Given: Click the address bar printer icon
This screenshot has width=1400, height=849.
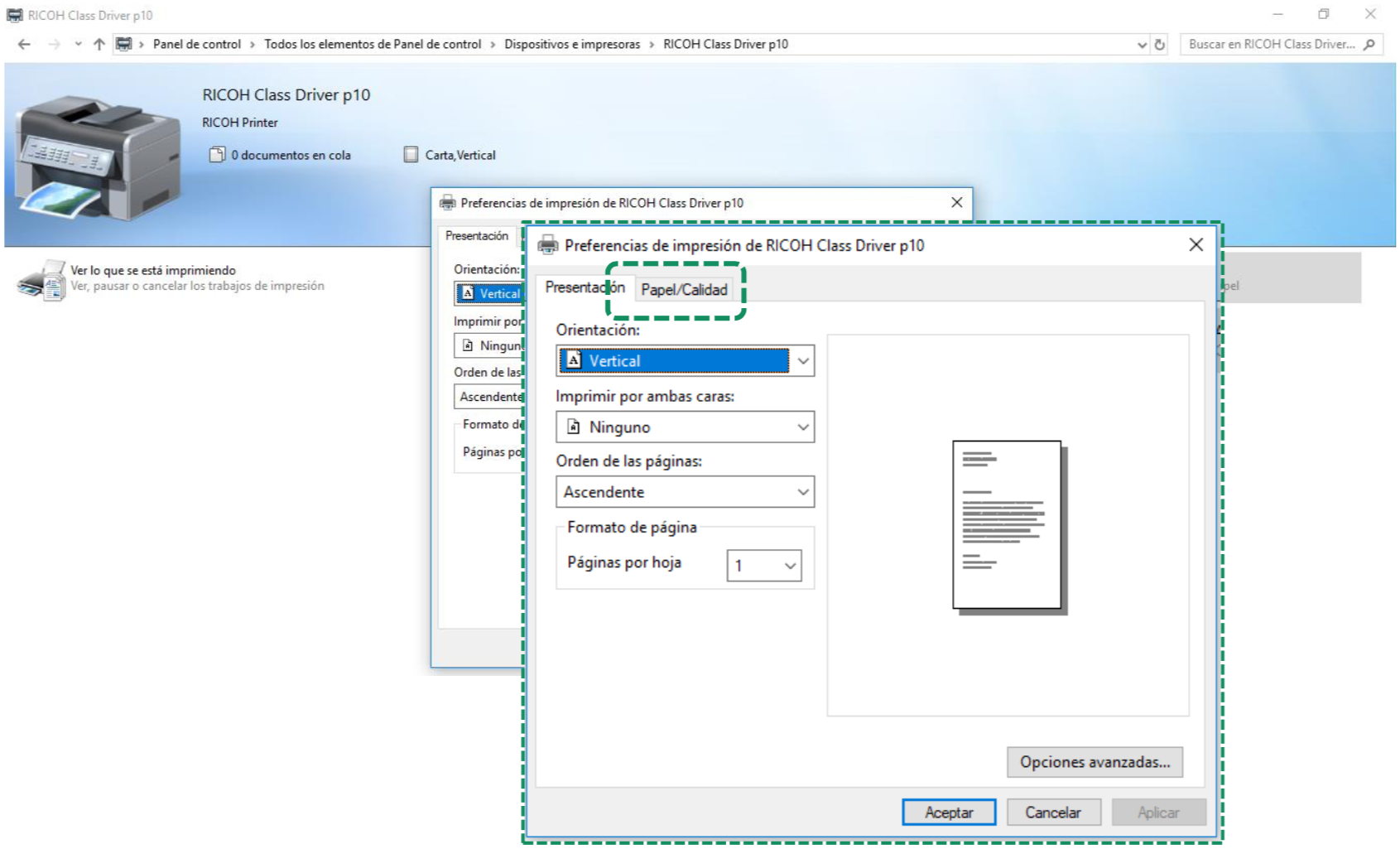Looking at the screenshot, I should [x=123, y=44].
